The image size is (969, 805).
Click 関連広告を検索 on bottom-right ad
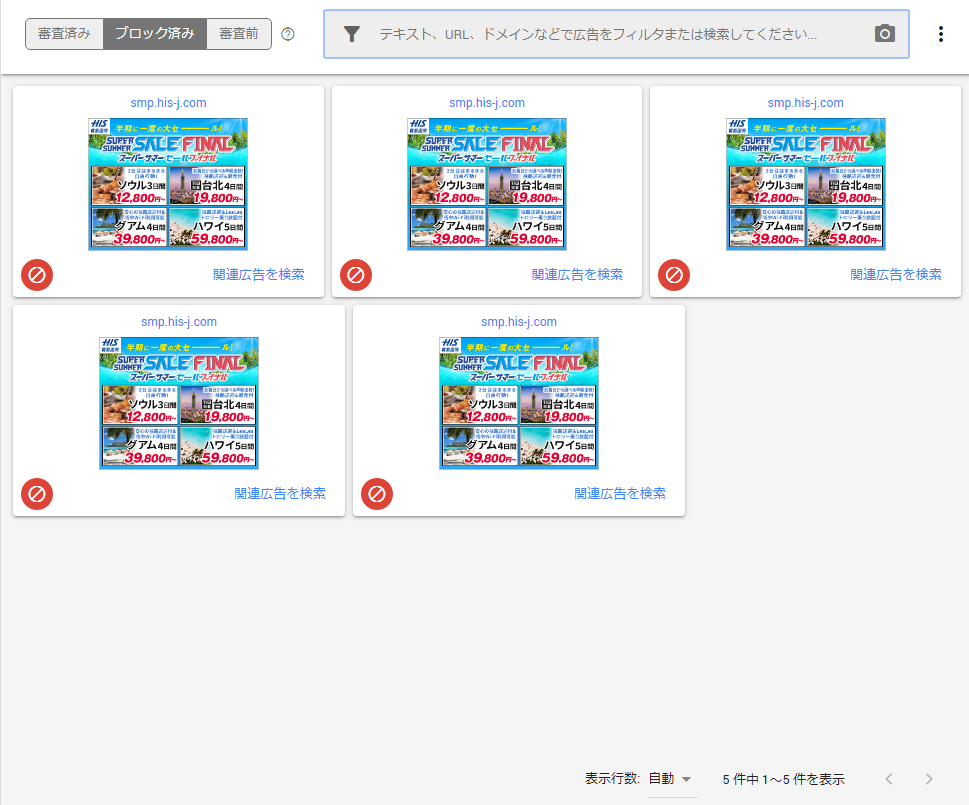tap(620, 494)
